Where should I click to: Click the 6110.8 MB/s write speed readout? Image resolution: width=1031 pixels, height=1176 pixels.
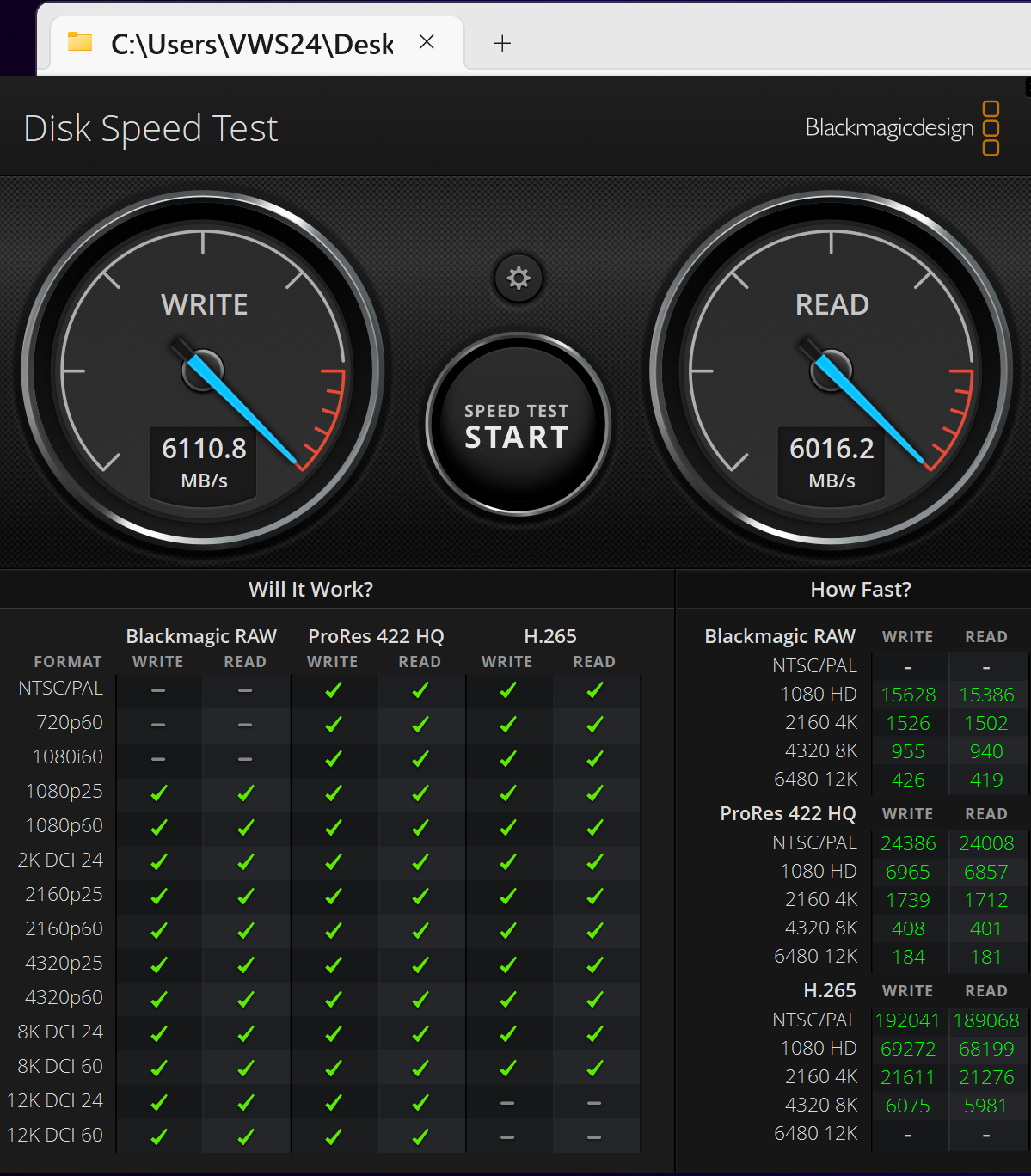[x=204, y=462]
